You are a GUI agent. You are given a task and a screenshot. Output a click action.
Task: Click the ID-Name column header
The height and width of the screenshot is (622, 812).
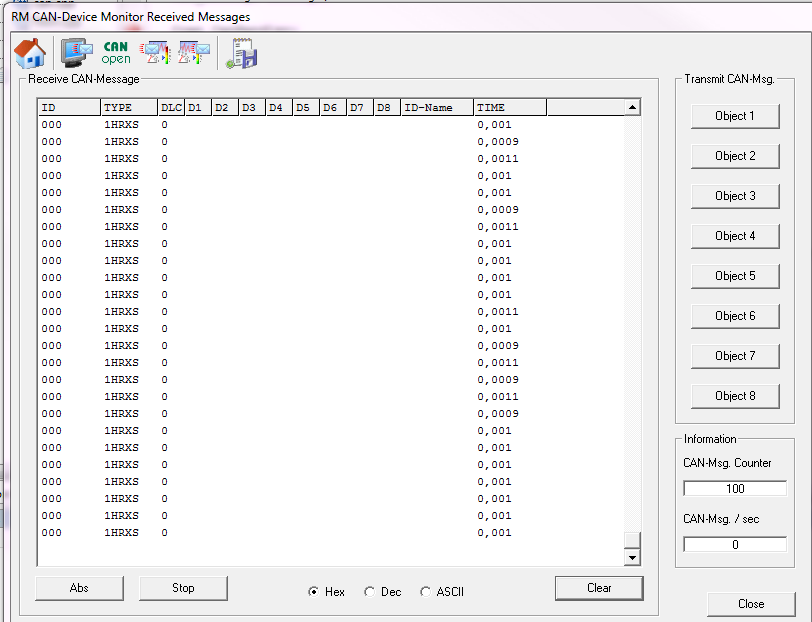pos(436,107)
